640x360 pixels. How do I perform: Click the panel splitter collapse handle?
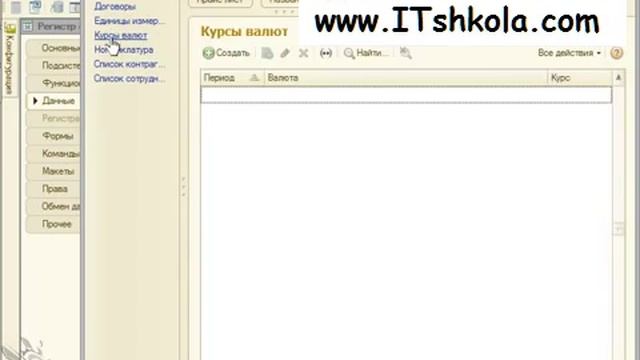click(184, 187)
